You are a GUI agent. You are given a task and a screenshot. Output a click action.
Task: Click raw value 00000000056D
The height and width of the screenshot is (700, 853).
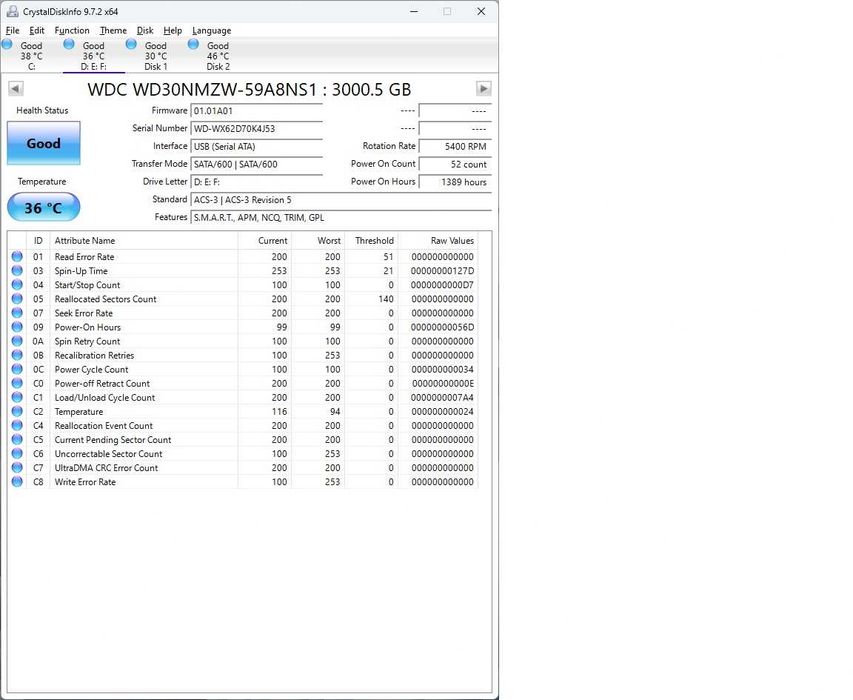[x=442, y=327]
